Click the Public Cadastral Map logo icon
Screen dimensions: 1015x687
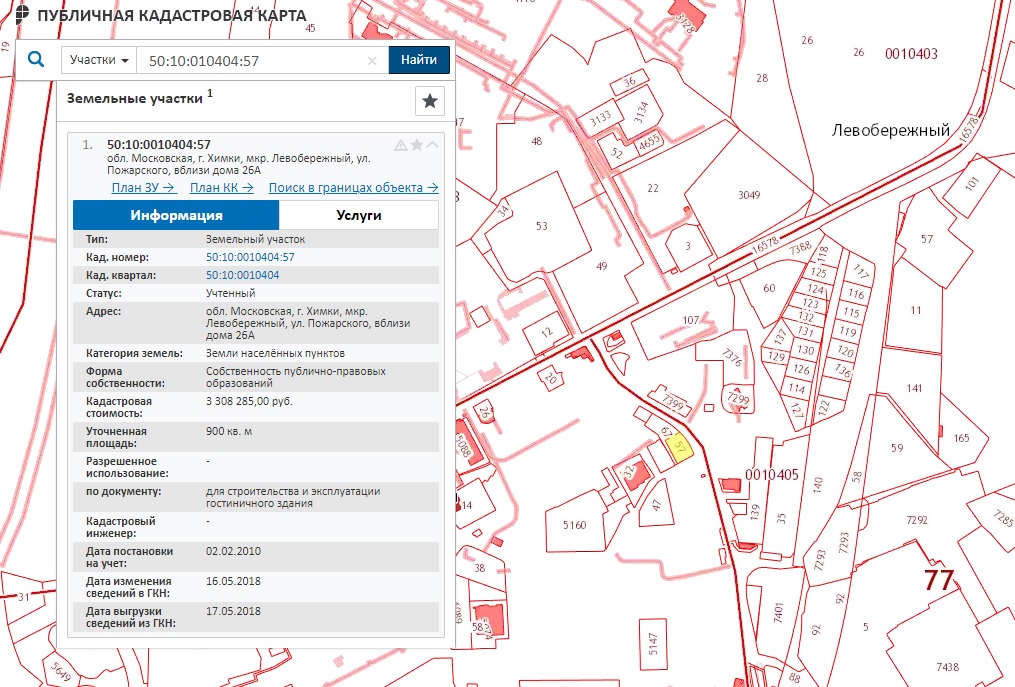pyautogui.click(x=21, y=14)
